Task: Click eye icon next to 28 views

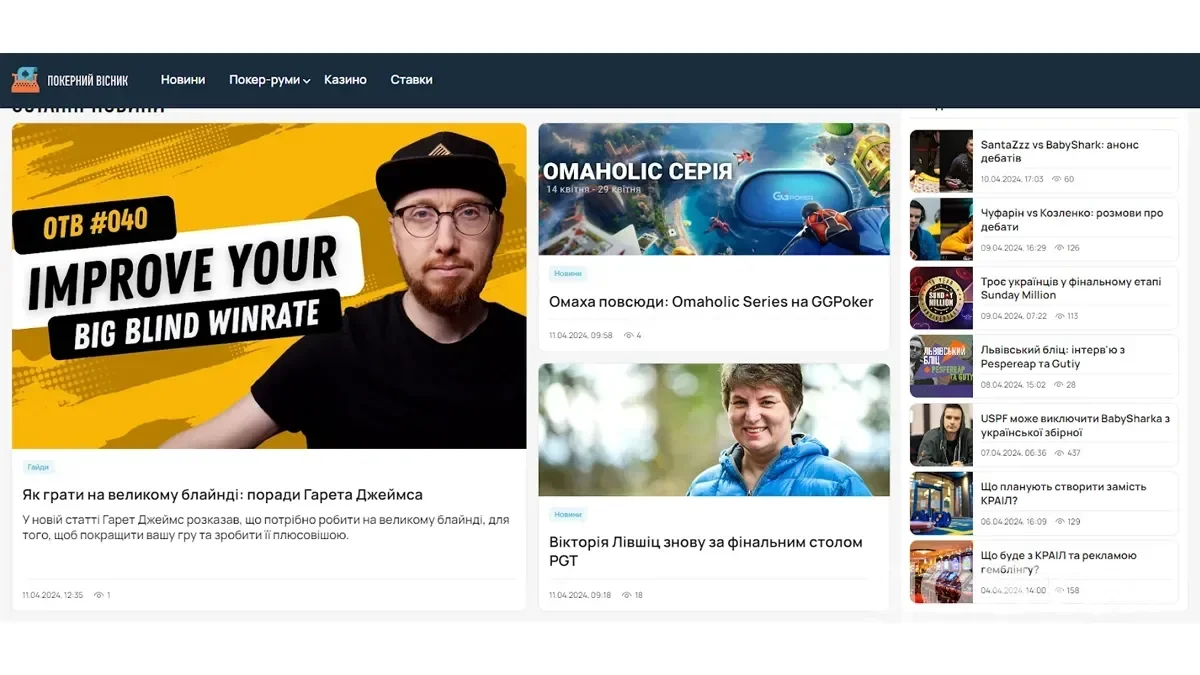Action: (x=1057, y=385)
